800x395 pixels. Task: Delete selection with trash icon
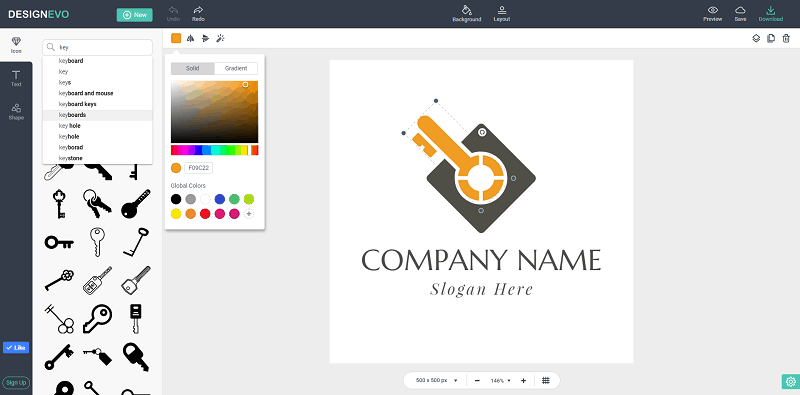786,38
